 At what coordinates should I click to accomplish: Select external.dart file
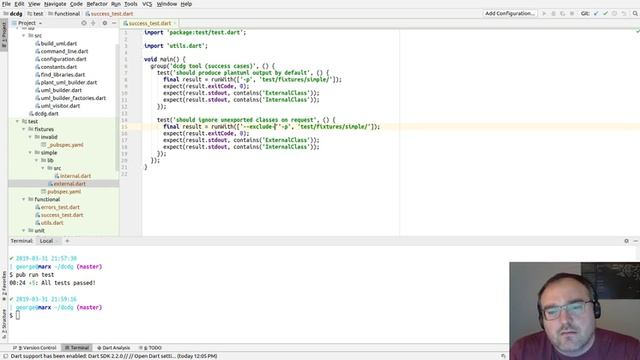point(67,184)
